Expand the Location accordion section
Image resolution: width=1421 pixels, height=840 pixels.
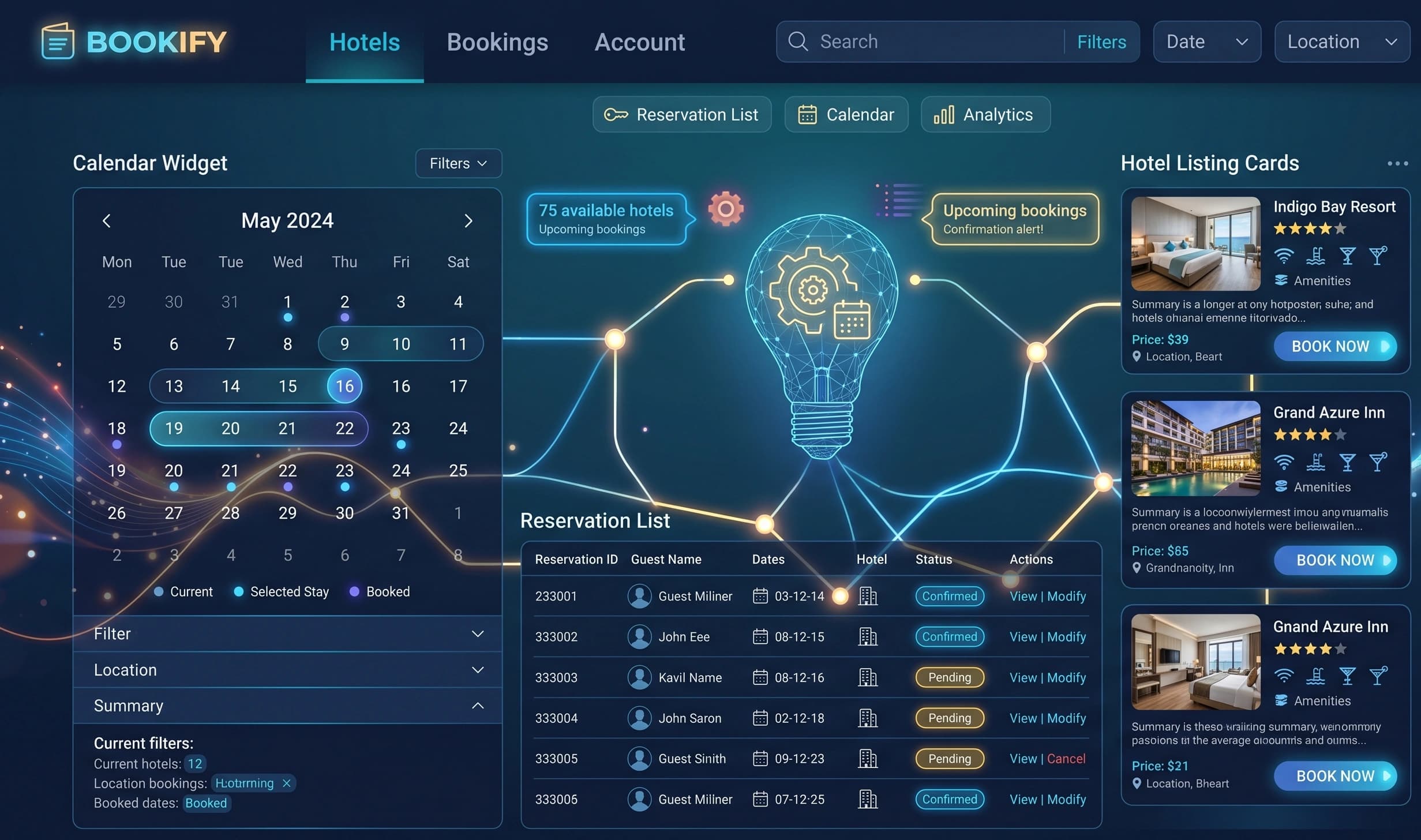[287, 670]
